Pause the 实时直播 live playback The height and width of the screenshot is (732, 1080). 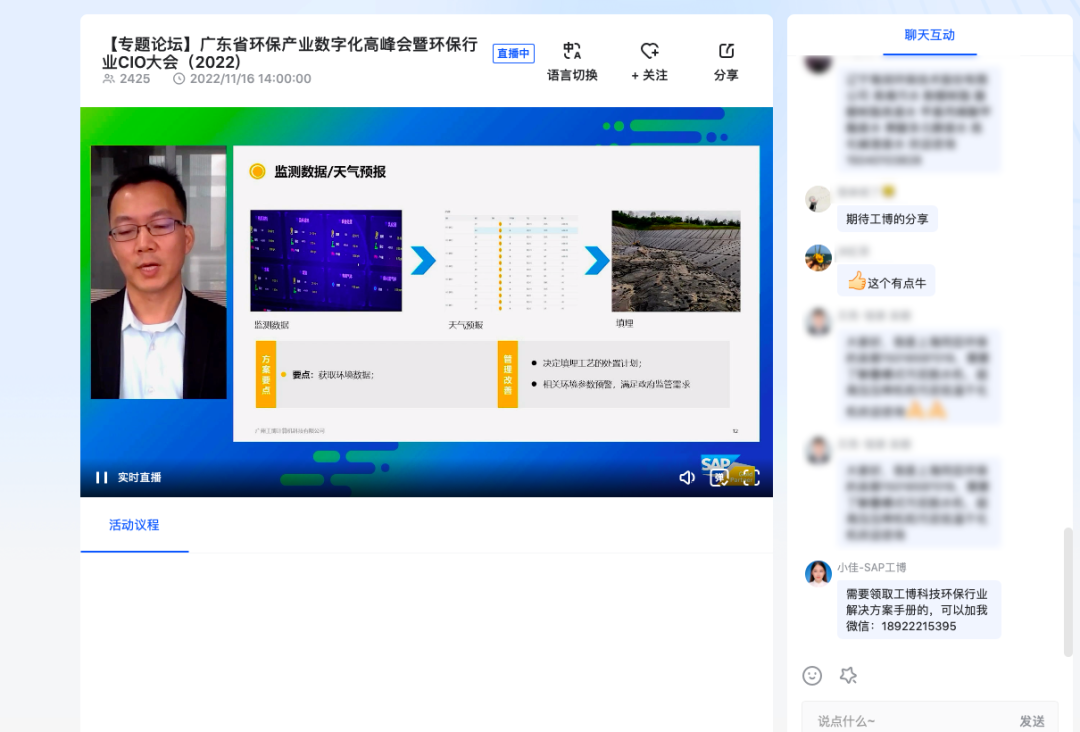[x=100, y=477]
